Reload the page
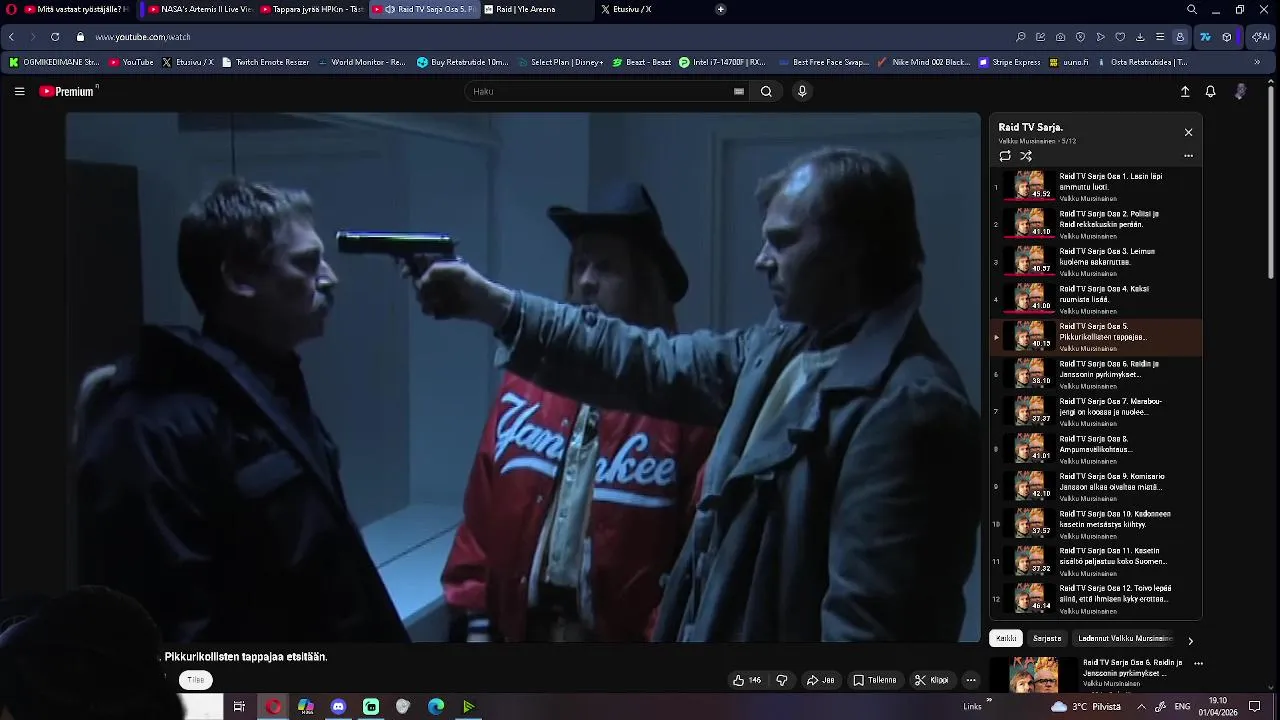This screenshot has width=1280, height=720. (55, 37)
